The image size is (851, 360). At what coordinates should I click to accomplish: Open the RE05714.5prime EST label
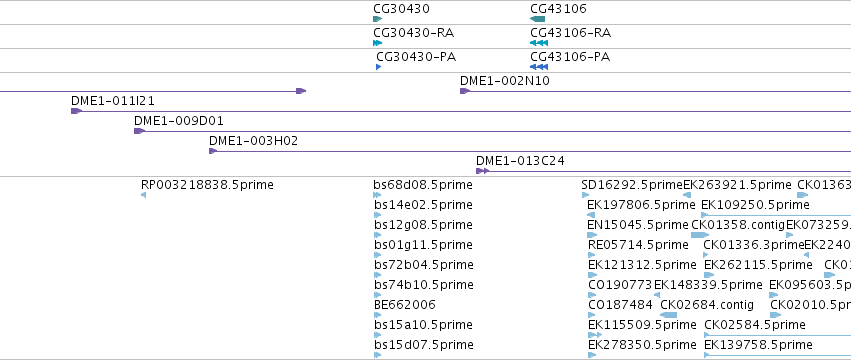pyautogui.click(x=638, y=244)
